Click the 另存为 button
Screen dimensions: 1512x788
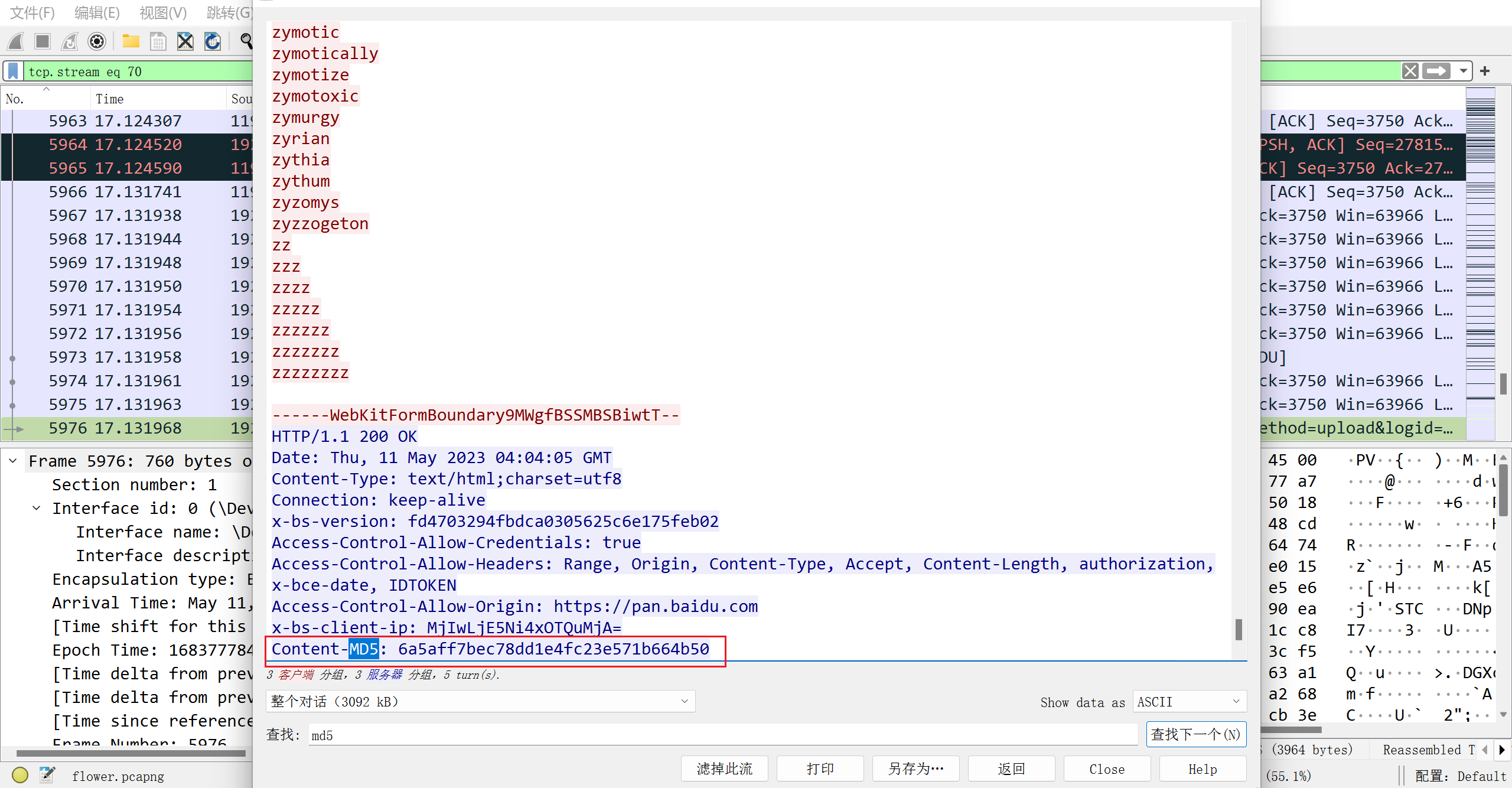pos(915,769)
